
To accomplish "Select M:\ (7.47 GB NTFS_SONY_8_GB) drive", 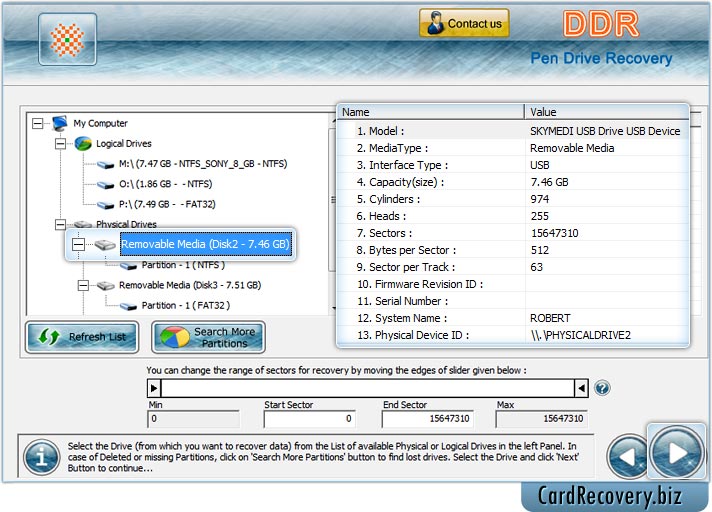I will (x=203, y=164).
